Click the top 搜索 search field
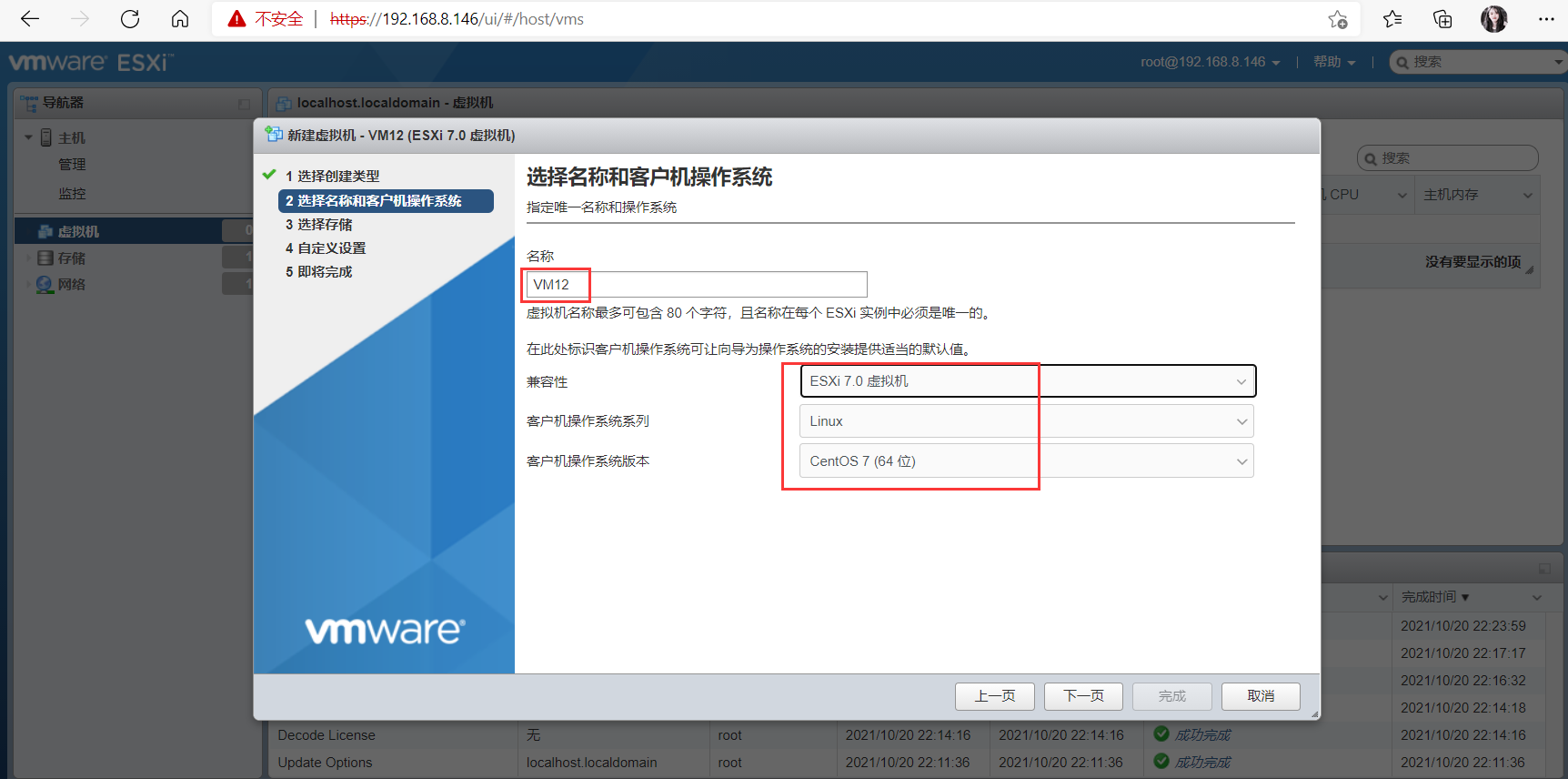Image resolution: width=1568 pixels, height=779 pixels. [1479, 62]
